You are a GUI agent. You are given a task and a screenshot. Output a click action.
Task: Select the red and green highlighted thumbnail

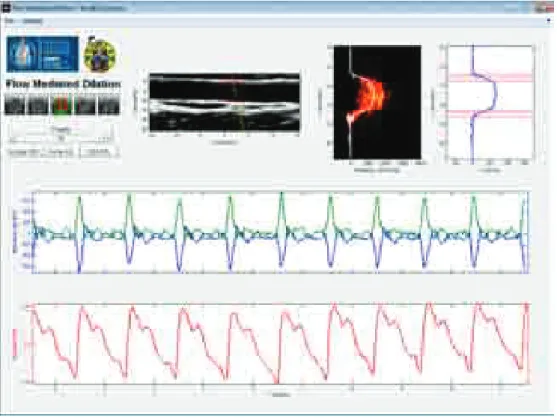point(62,105)
